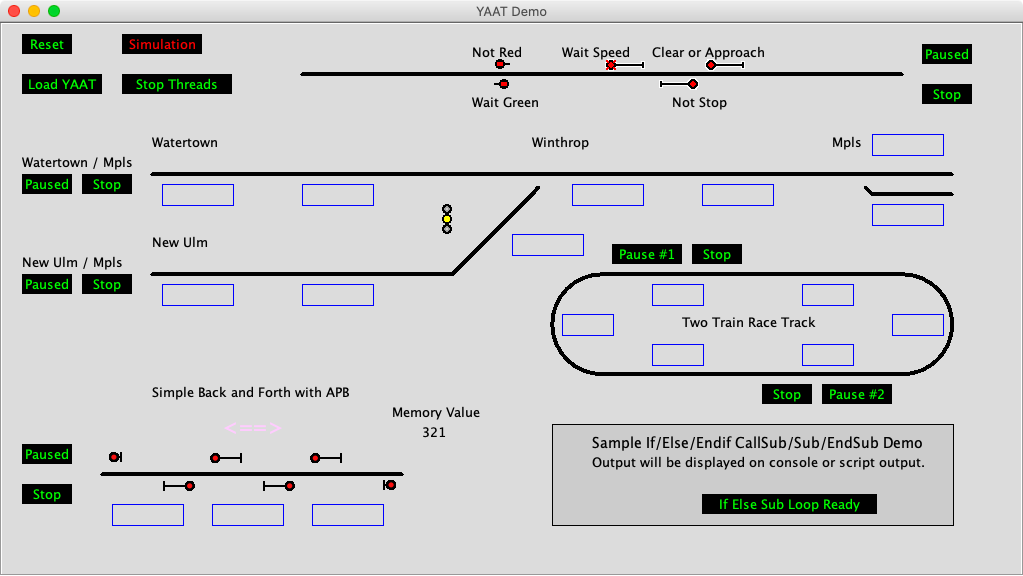Toggle Paused under Watertown / Mpls

tap(47, 184)
